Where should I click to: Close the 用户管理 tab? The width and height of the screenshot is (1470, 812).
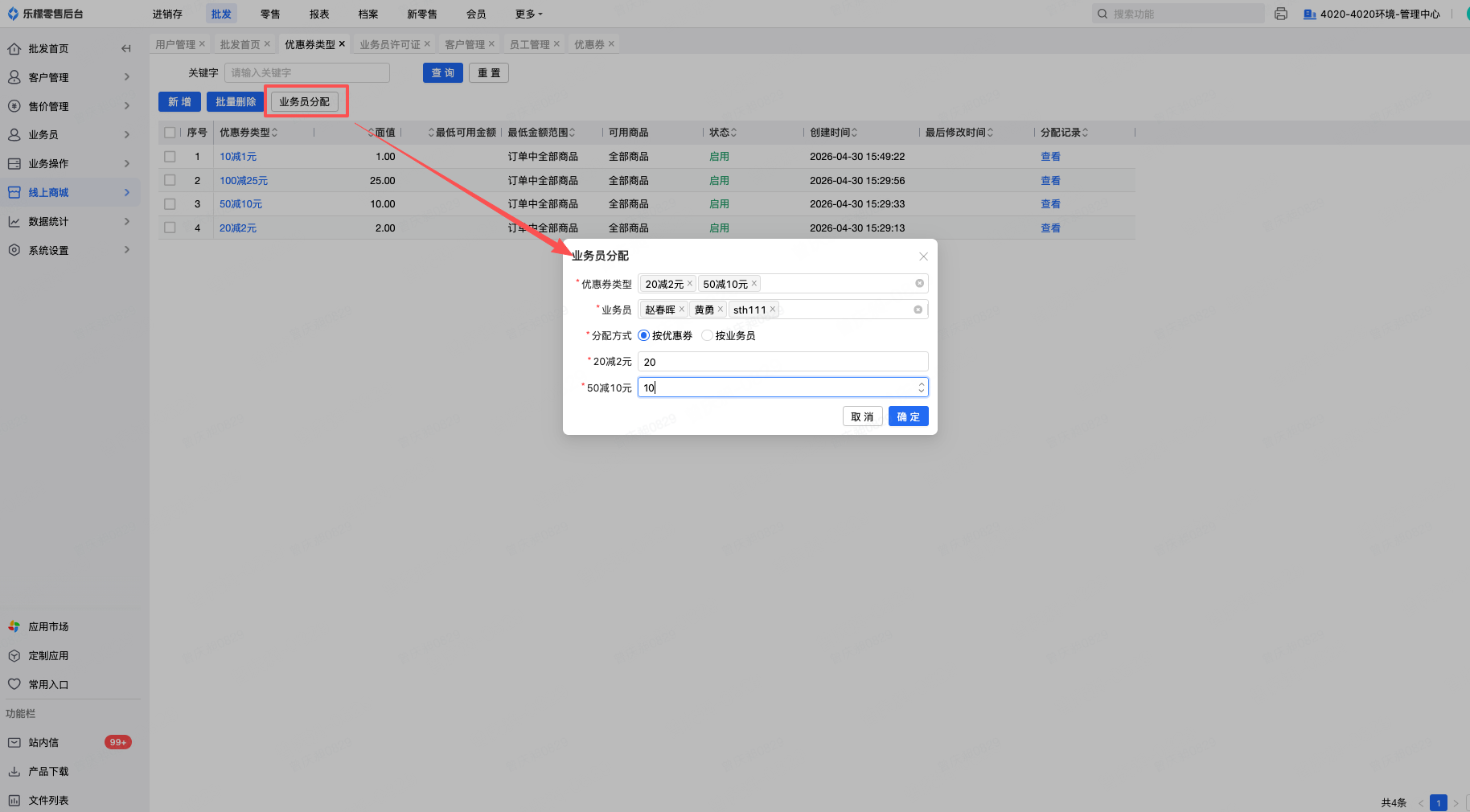click(x=202, y=44)
